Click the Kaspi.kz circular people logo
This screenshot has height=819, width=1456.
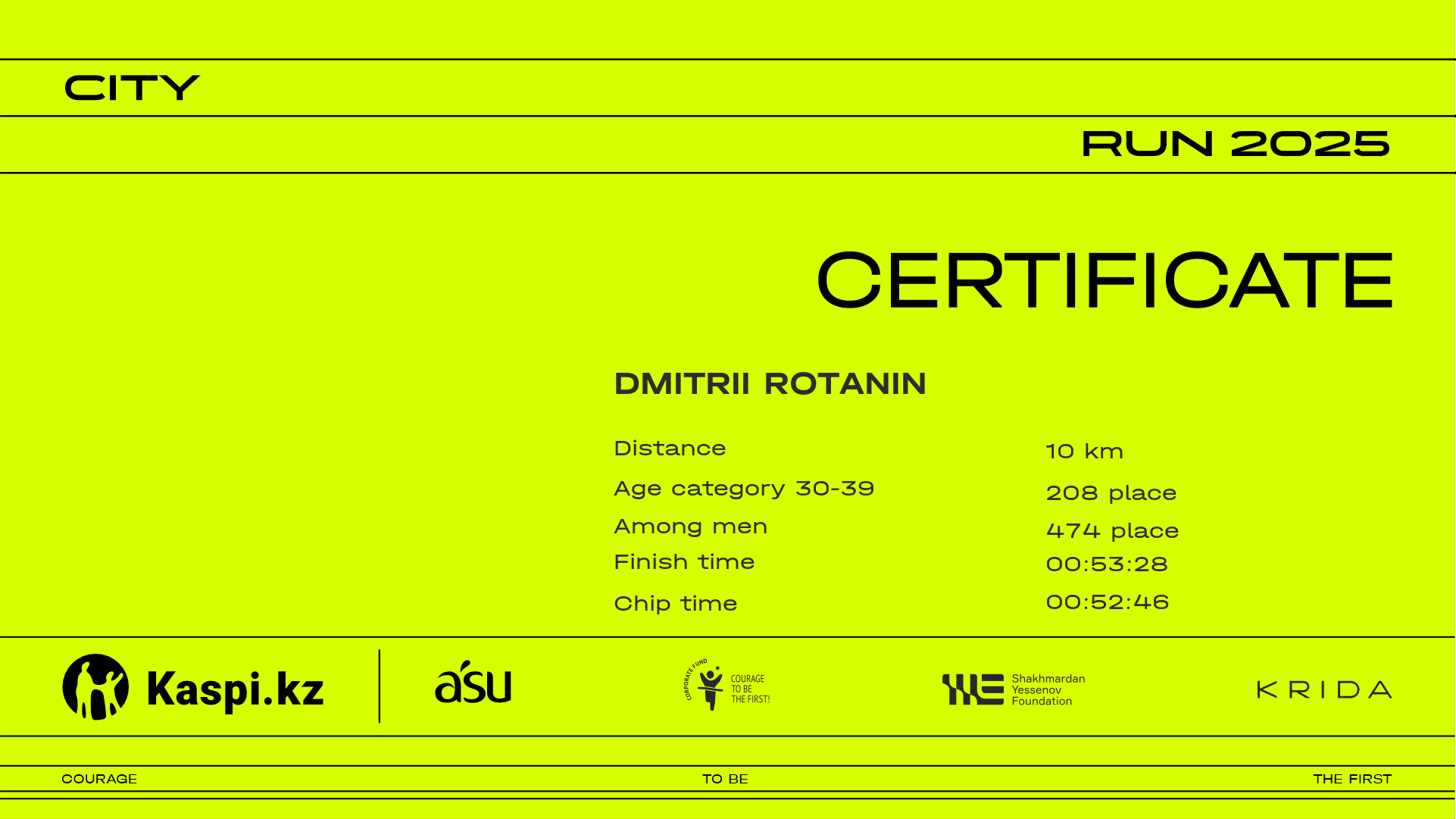(95, 687)
